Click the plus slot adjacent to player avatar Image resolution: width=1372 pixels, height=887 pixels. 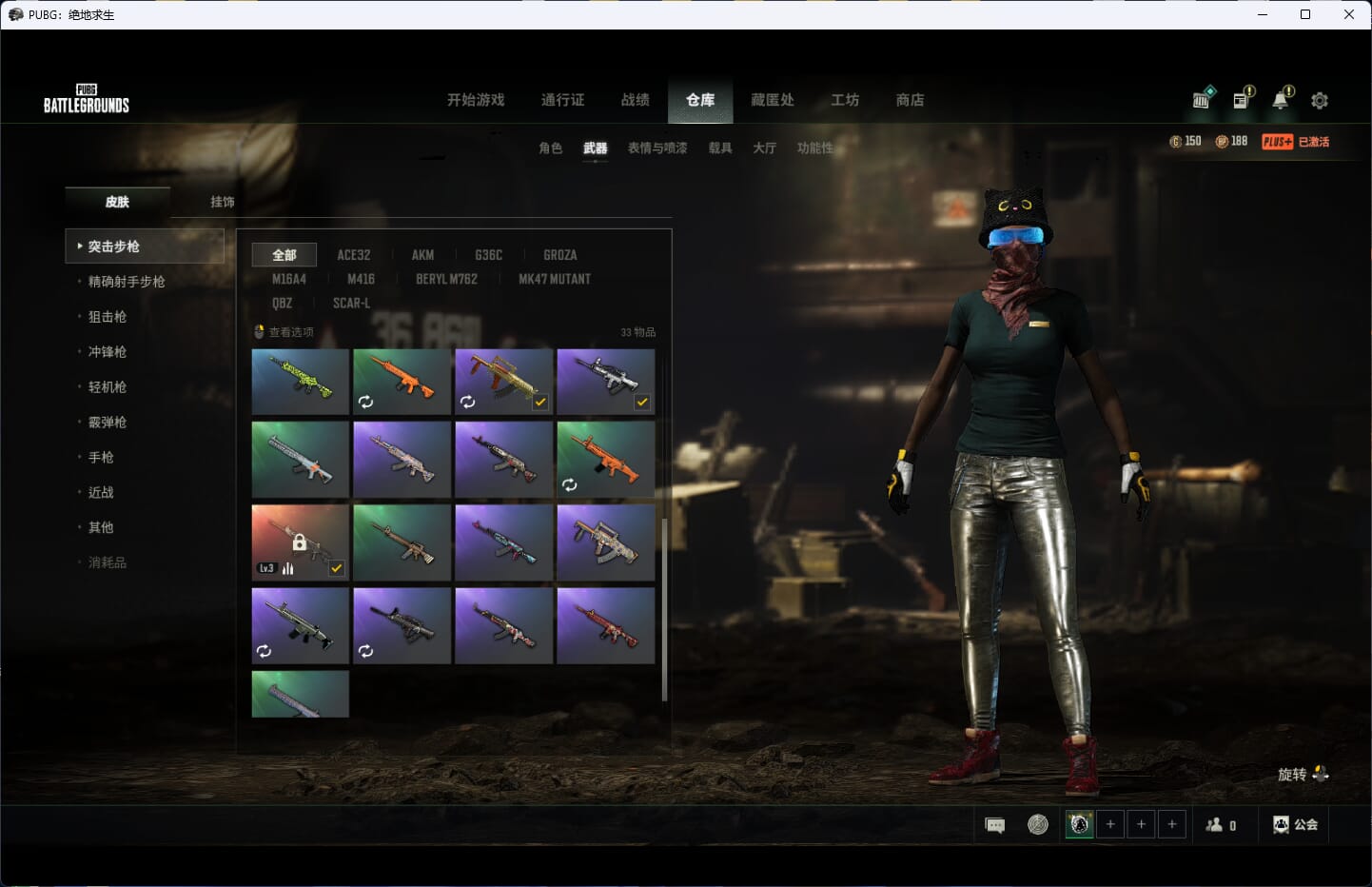pyautogui.click(x=1110, y=824)
